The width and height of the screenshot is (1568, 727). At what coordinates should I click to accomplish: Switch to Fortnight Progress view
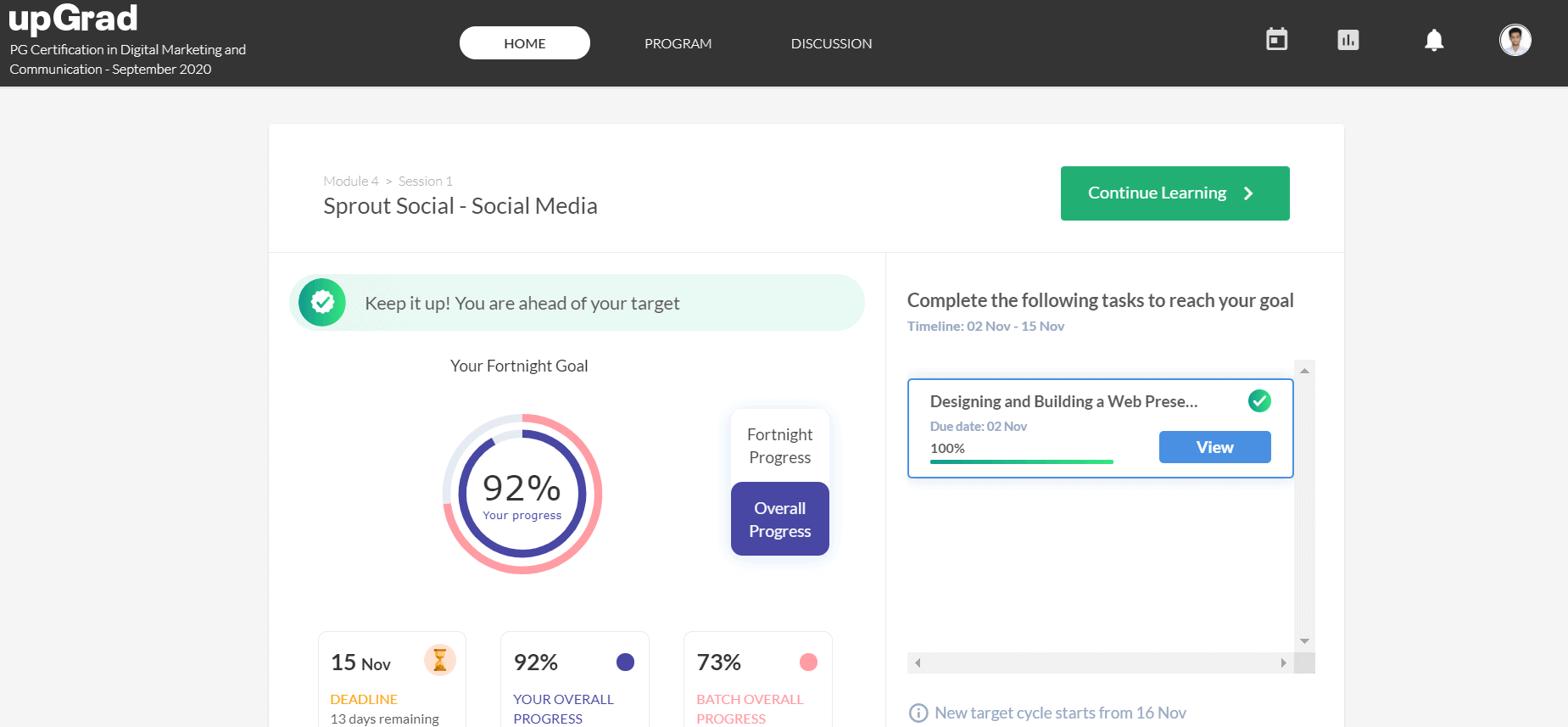tap(780, 445)
